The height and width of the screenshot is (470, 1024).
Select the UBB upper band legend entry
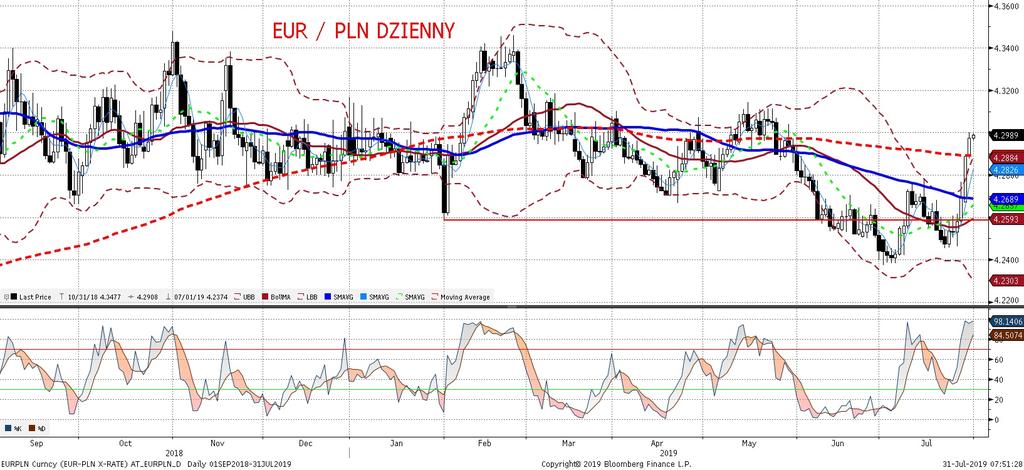pos(244,297)
